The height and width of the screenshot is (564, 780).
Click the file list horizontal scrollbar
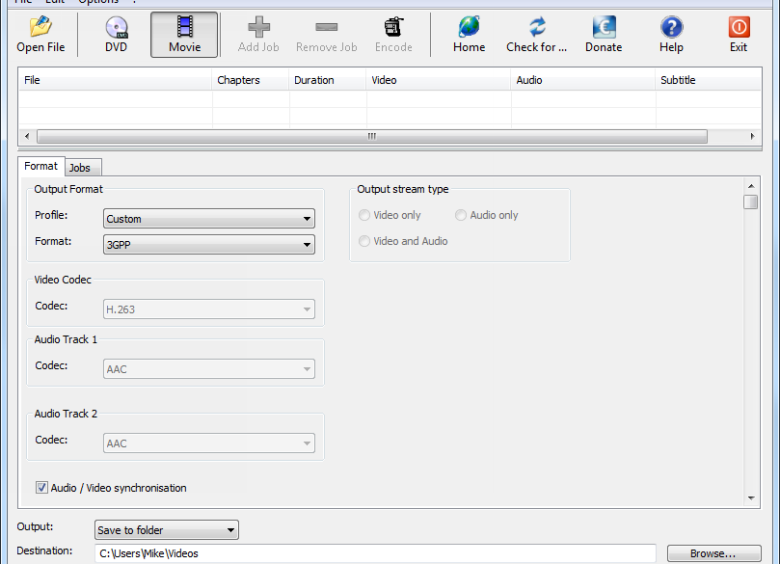(371, 136)
